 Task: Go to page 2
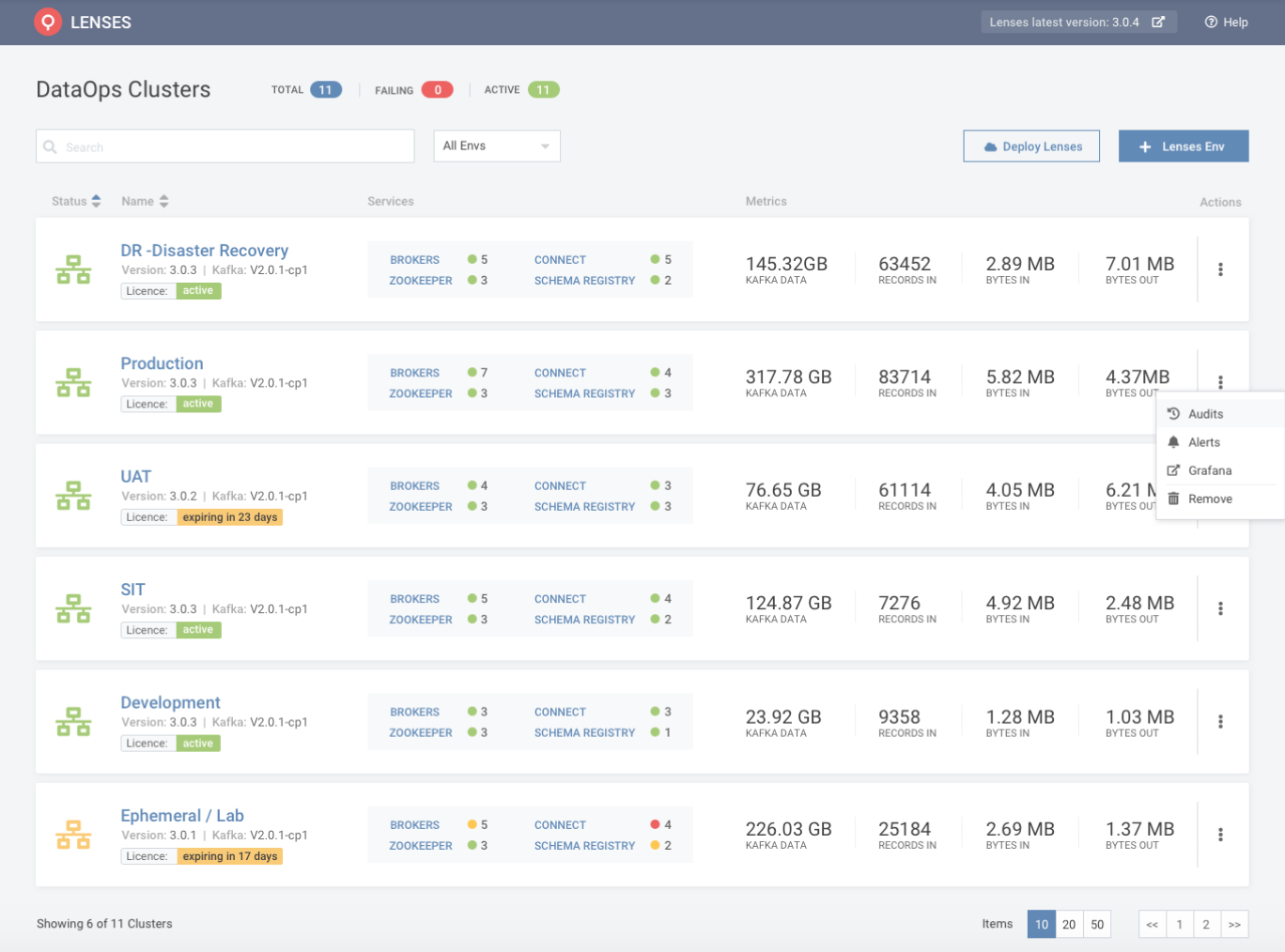click(x=1206, y=924)
